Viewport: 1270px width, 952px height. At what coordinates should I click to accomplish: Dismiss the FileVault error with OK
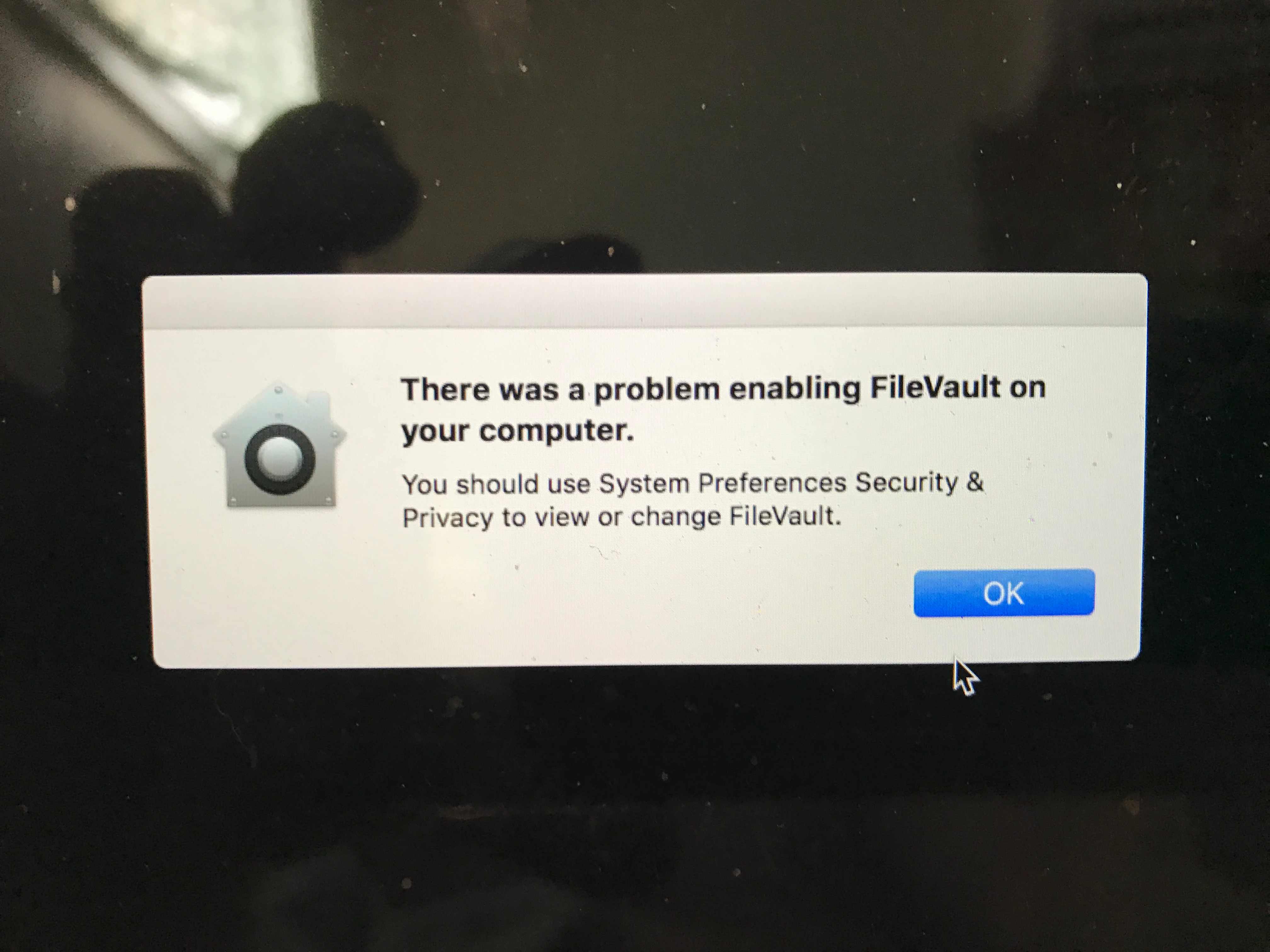[x=1004, y=593]
